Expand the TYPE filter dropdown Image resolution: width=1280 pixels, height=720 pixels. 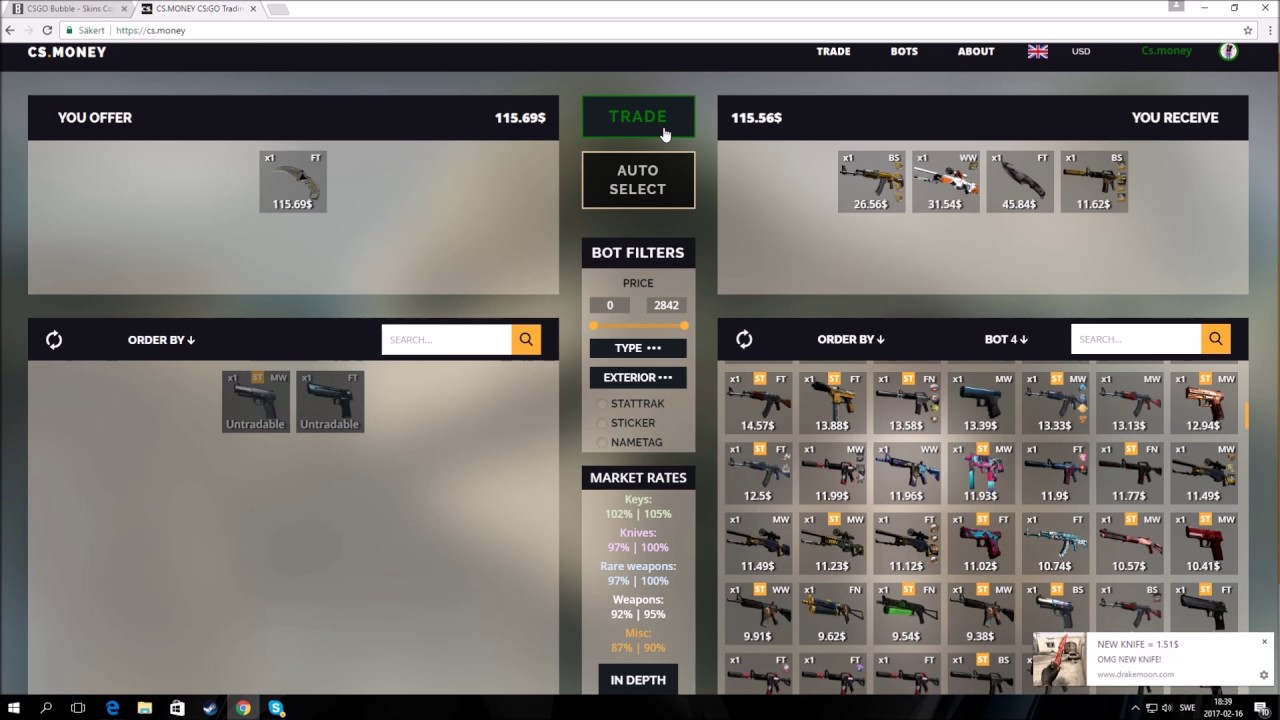[638, 348]
